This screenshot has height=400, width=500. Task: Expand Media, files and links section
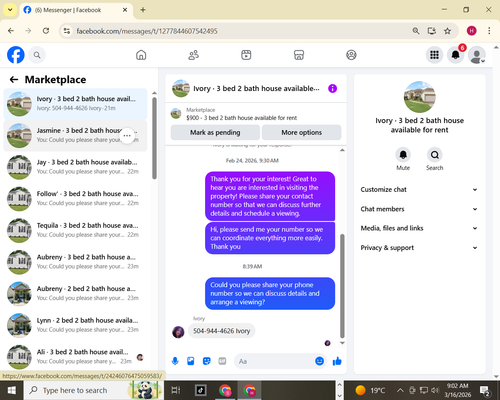point(419,228)
